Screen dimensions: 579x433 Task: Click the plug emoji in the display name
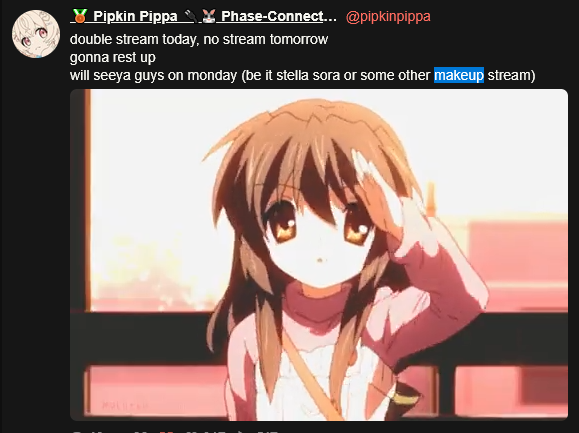pos(191,16)
